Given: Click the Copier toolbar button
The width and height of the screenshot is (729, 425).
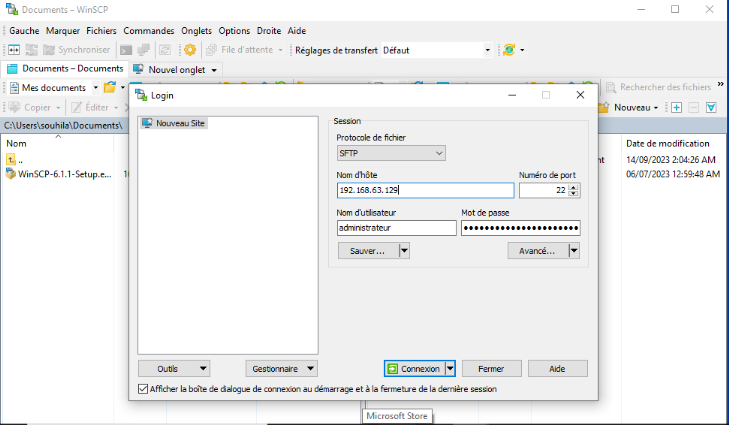Looking at the screenshot, I should click(34, 107).
